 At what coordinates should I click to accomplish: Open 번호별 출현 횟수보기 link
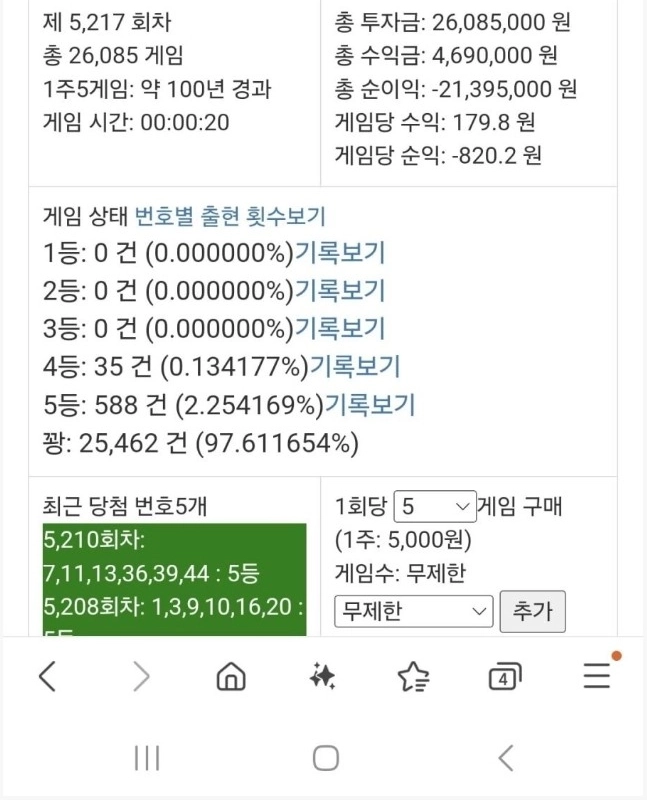pos(230,216)
